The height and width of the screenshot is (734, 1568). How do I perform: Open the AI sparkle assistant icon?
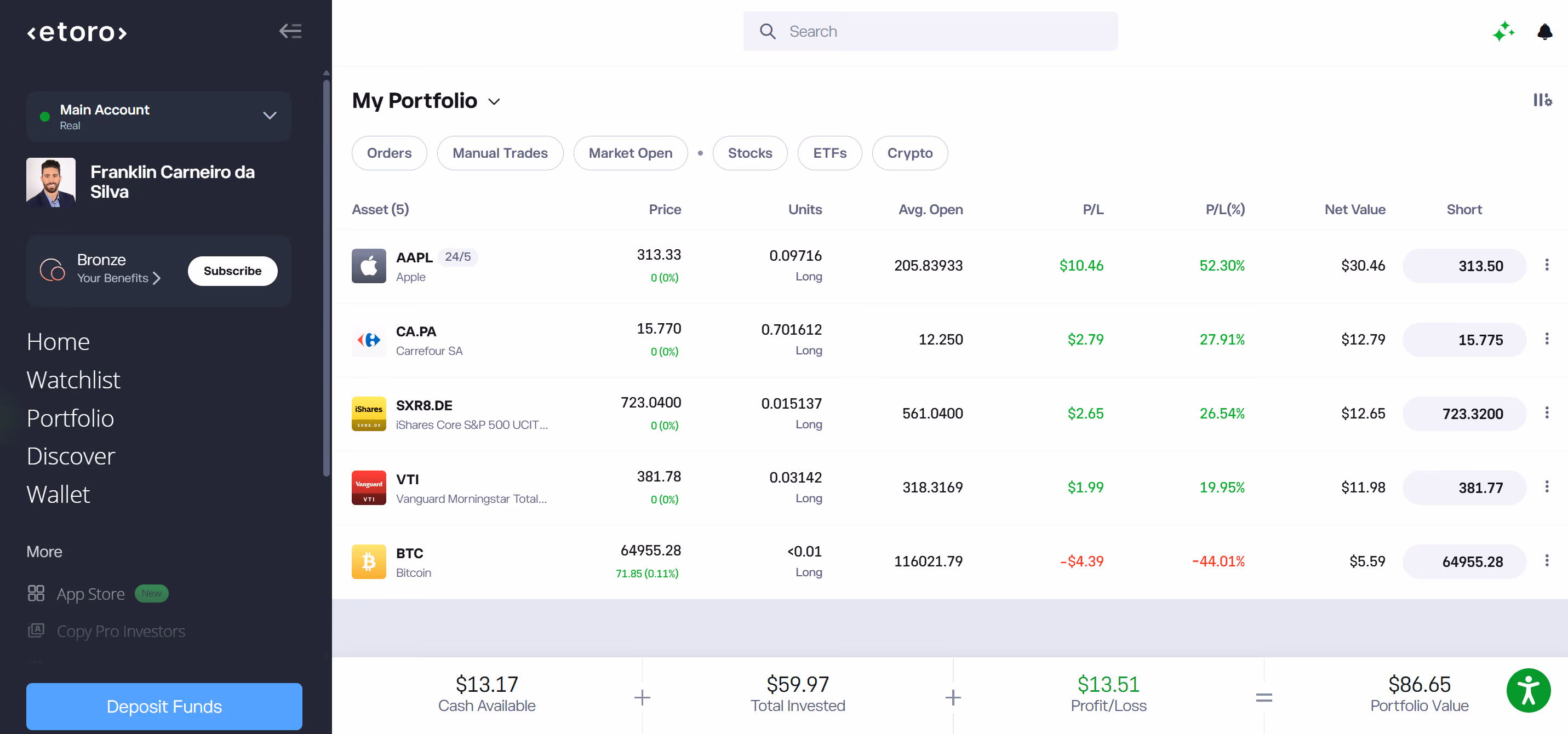[1503, 32]
